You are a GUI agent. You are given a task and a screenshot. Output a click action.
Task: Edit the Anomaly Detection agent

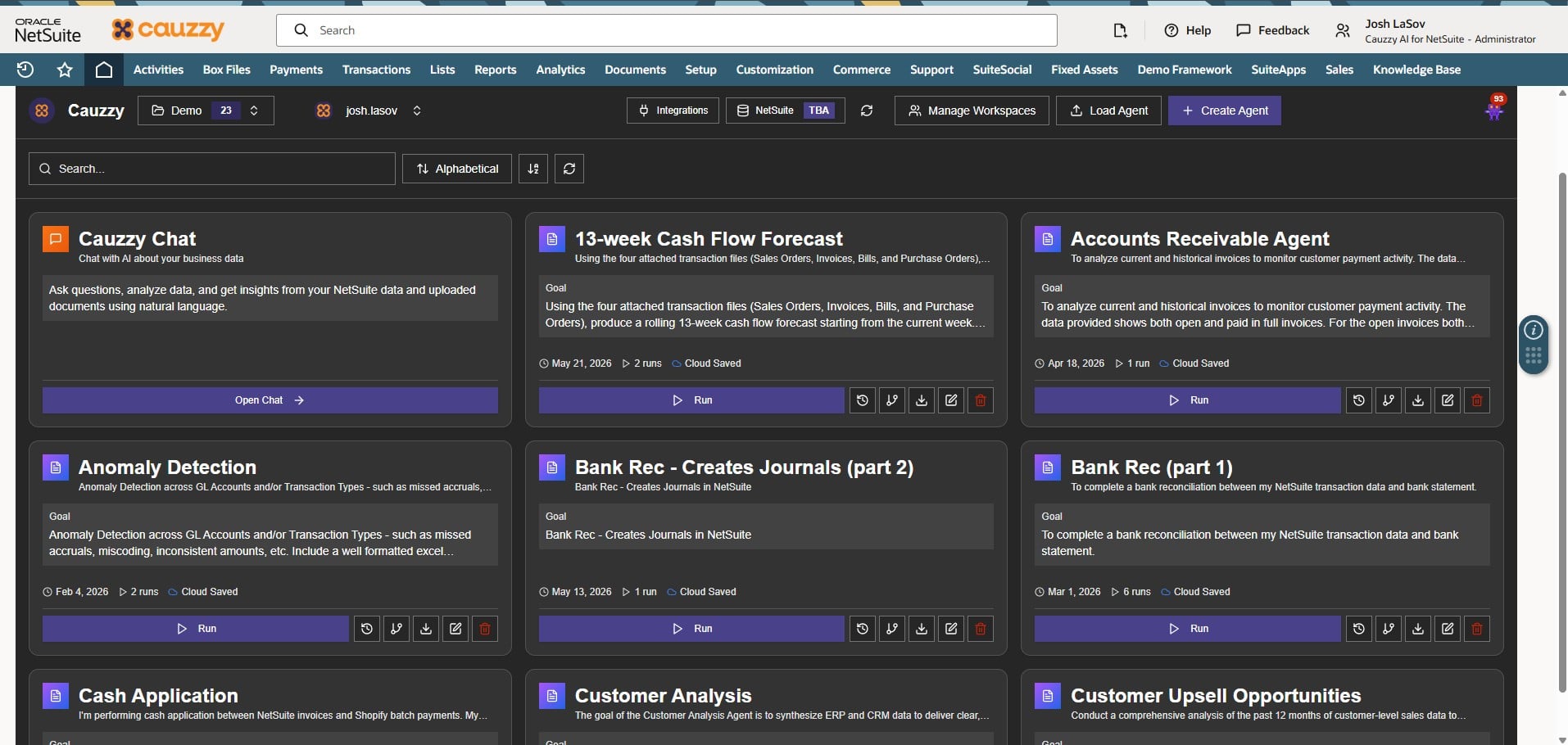[x=455, y=629]
